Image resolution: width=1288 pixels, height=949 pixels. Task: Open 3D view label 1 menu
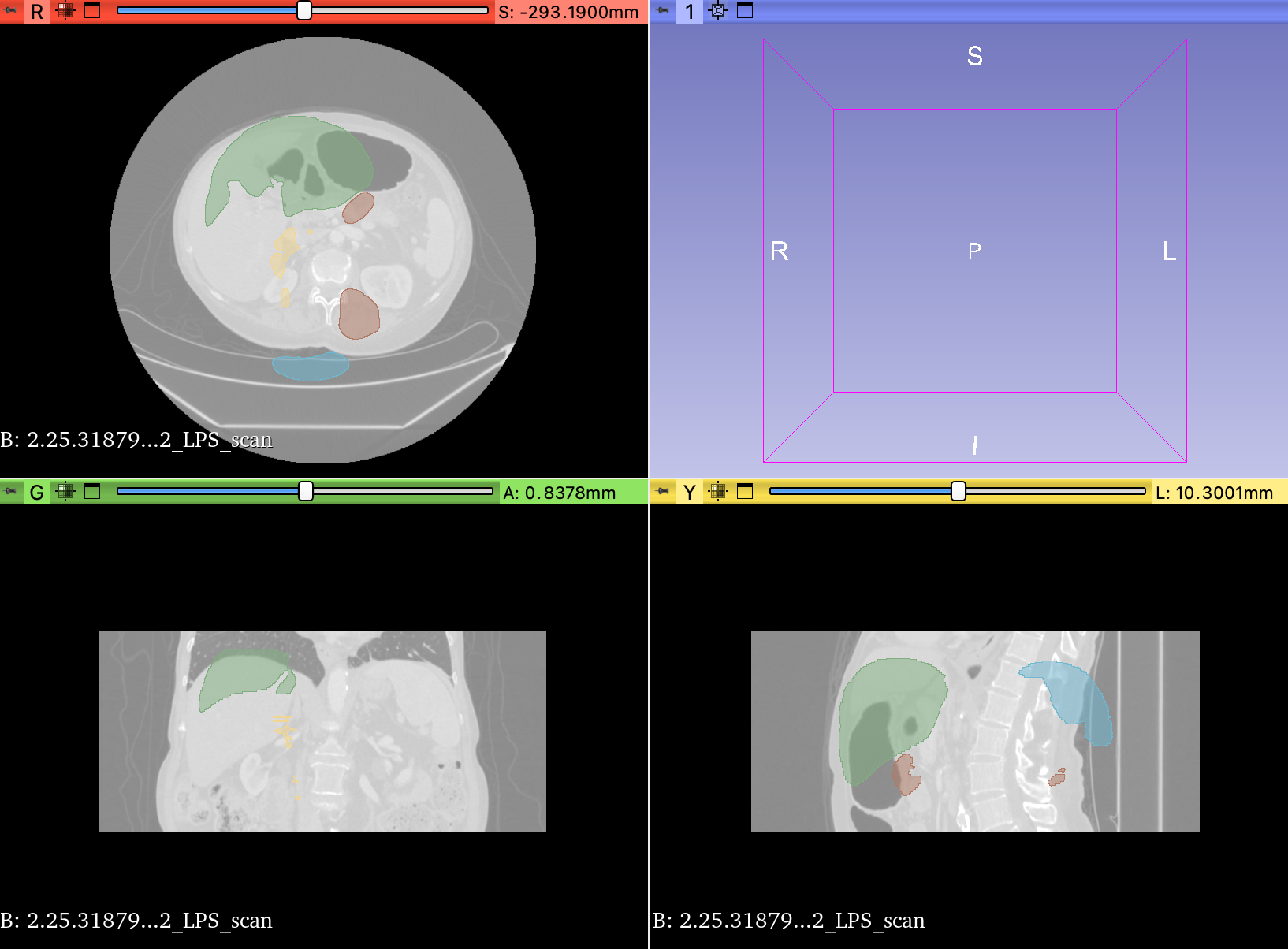690,11
